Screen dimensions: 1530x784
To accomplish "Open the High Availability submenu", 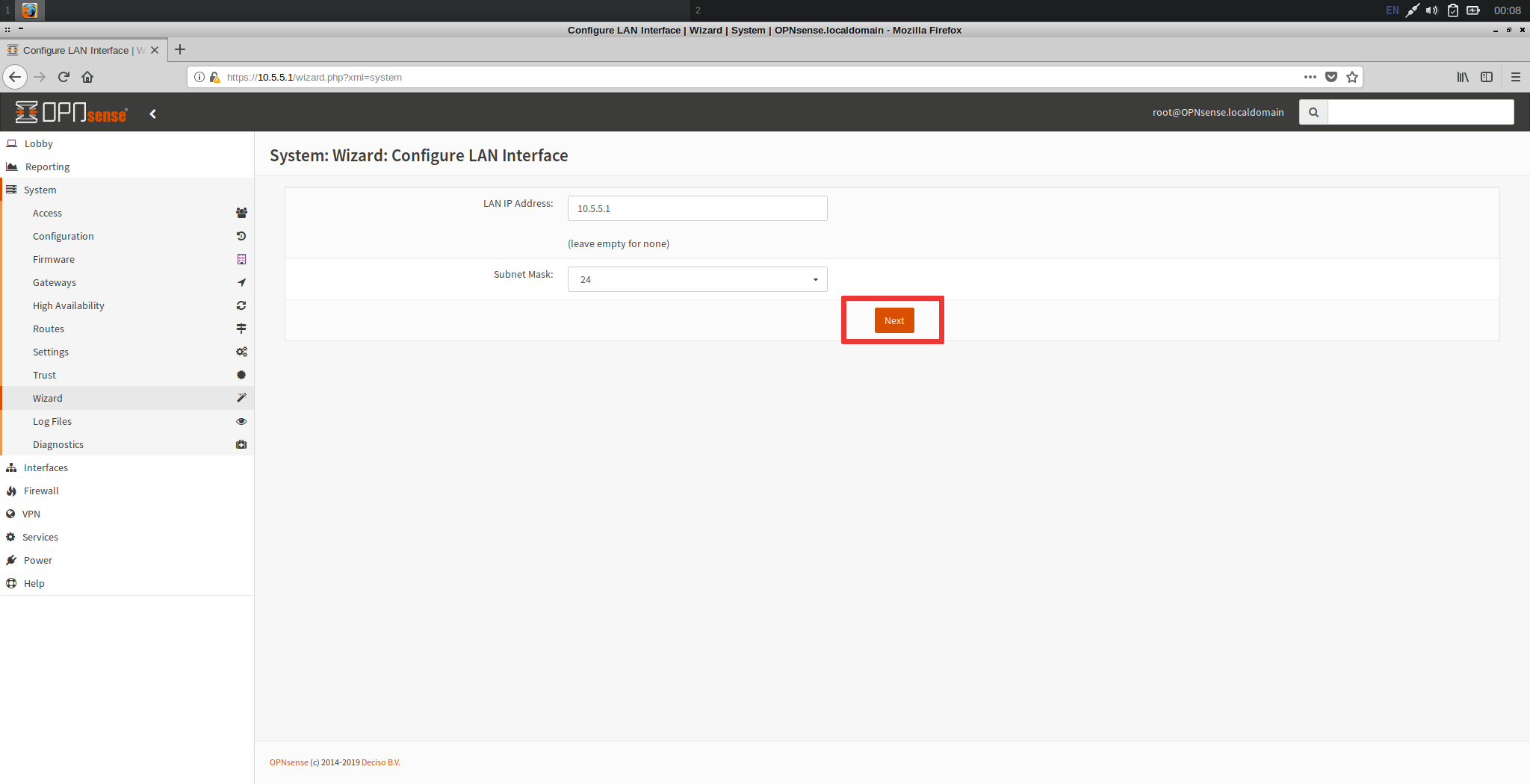I will point(127,305).
